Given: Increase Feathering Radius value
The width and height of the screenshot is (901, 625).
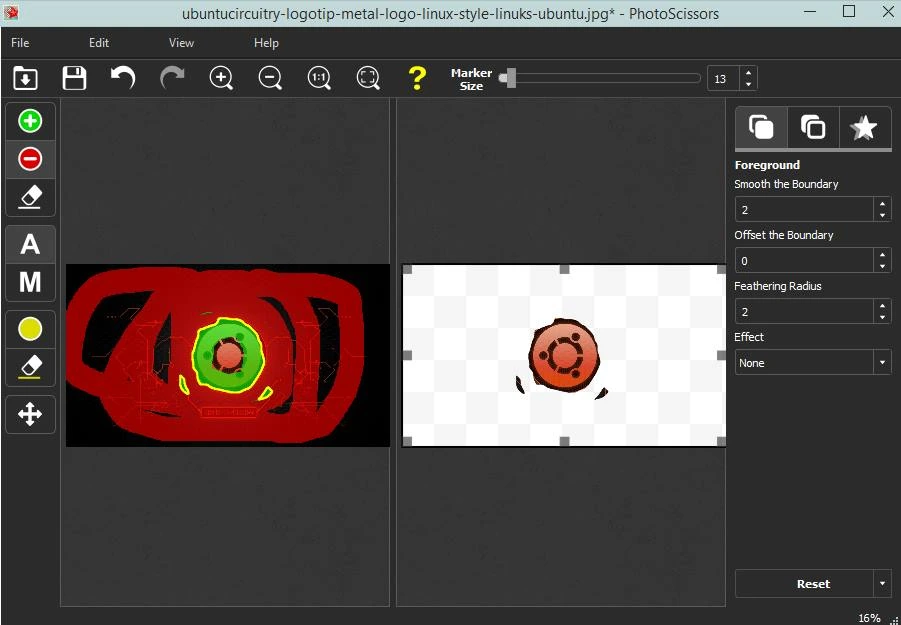Looking at the screenshot, I should [x=883, y=306].
